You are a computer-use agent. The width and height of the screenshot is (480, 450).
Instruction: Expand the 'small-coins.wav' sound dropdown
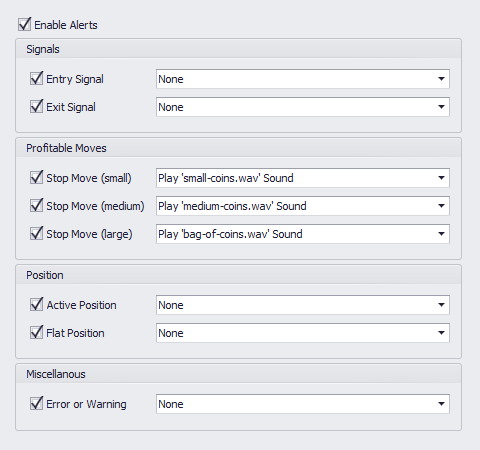(303, 178)
